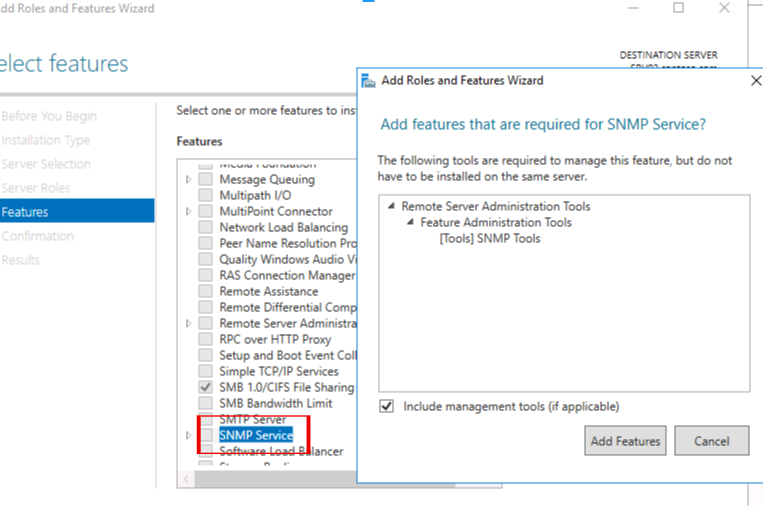The width and height of the screenshot is (763, 506).
Task: Check the SNMP Service checkbox
Action: (x=205, y=435)
